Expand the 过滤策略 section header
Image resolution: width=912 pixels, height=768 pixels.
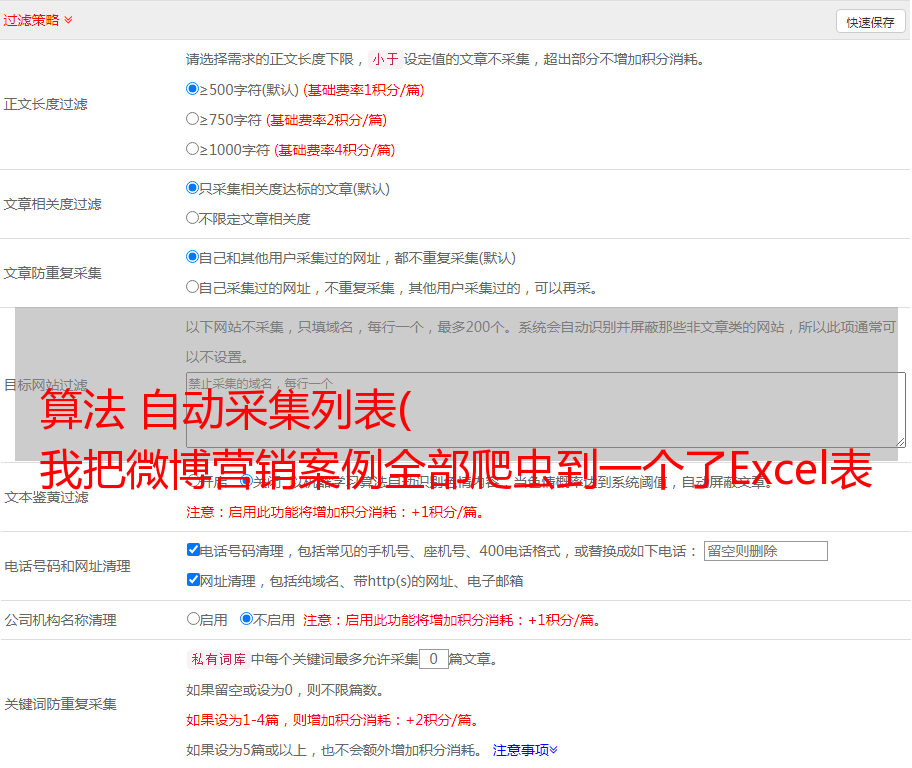38,20
